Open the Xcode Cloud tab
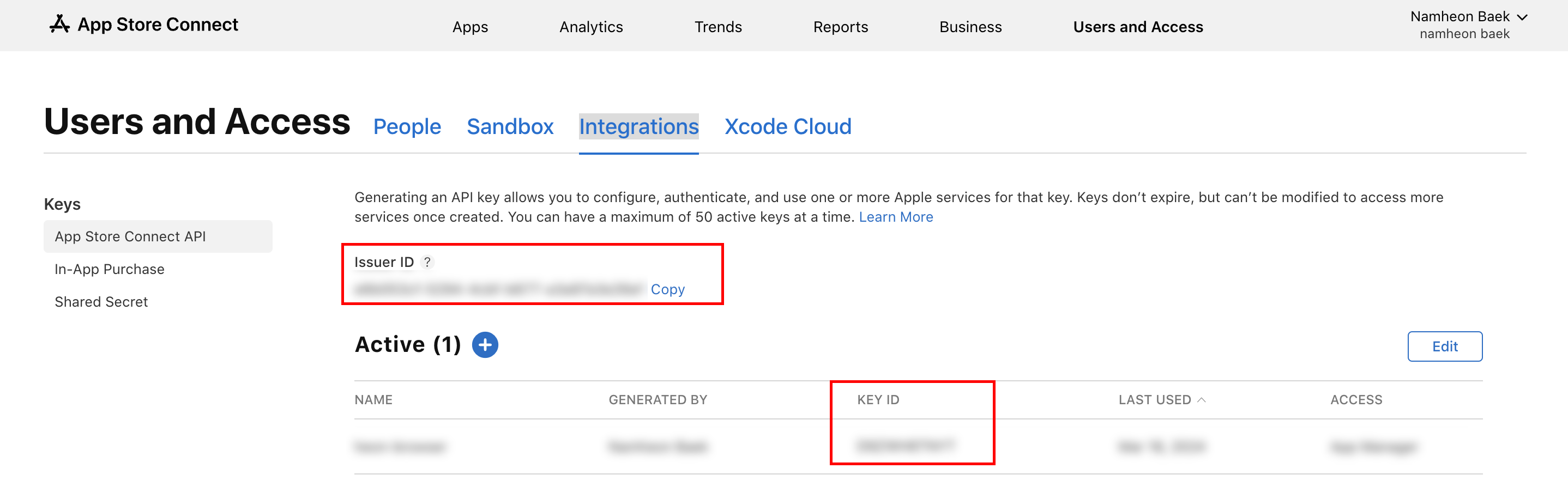This screenshot has height=499, width=1568. tap(788, 126)
